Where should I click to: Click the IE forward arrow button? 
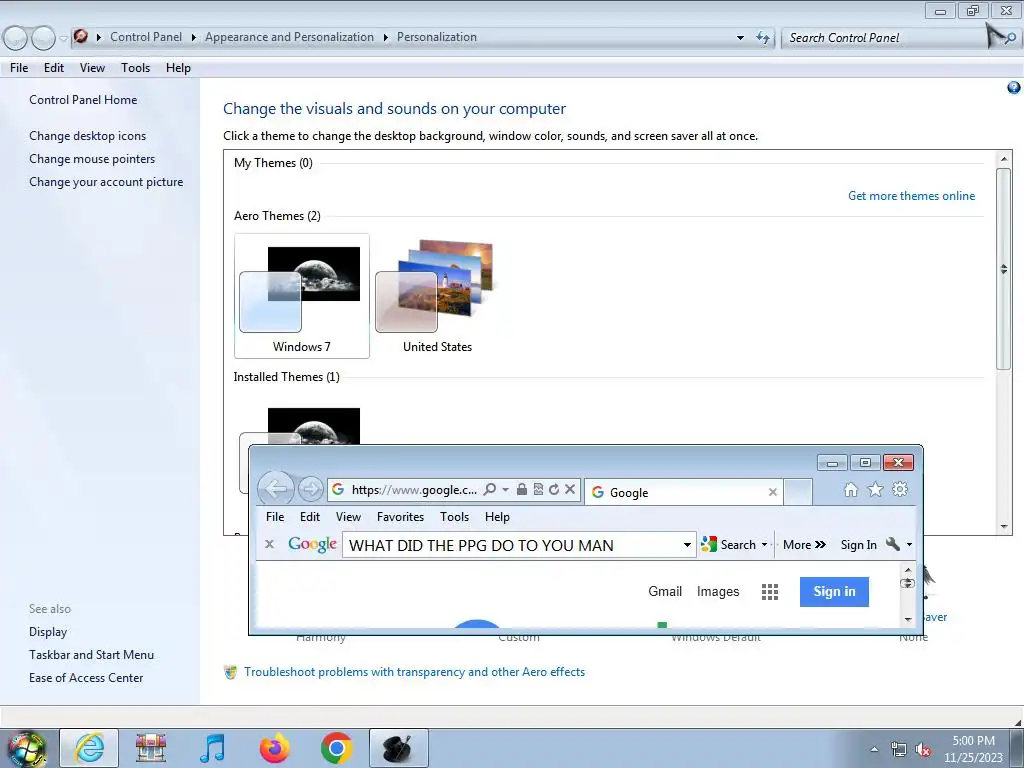coord(310,488)
